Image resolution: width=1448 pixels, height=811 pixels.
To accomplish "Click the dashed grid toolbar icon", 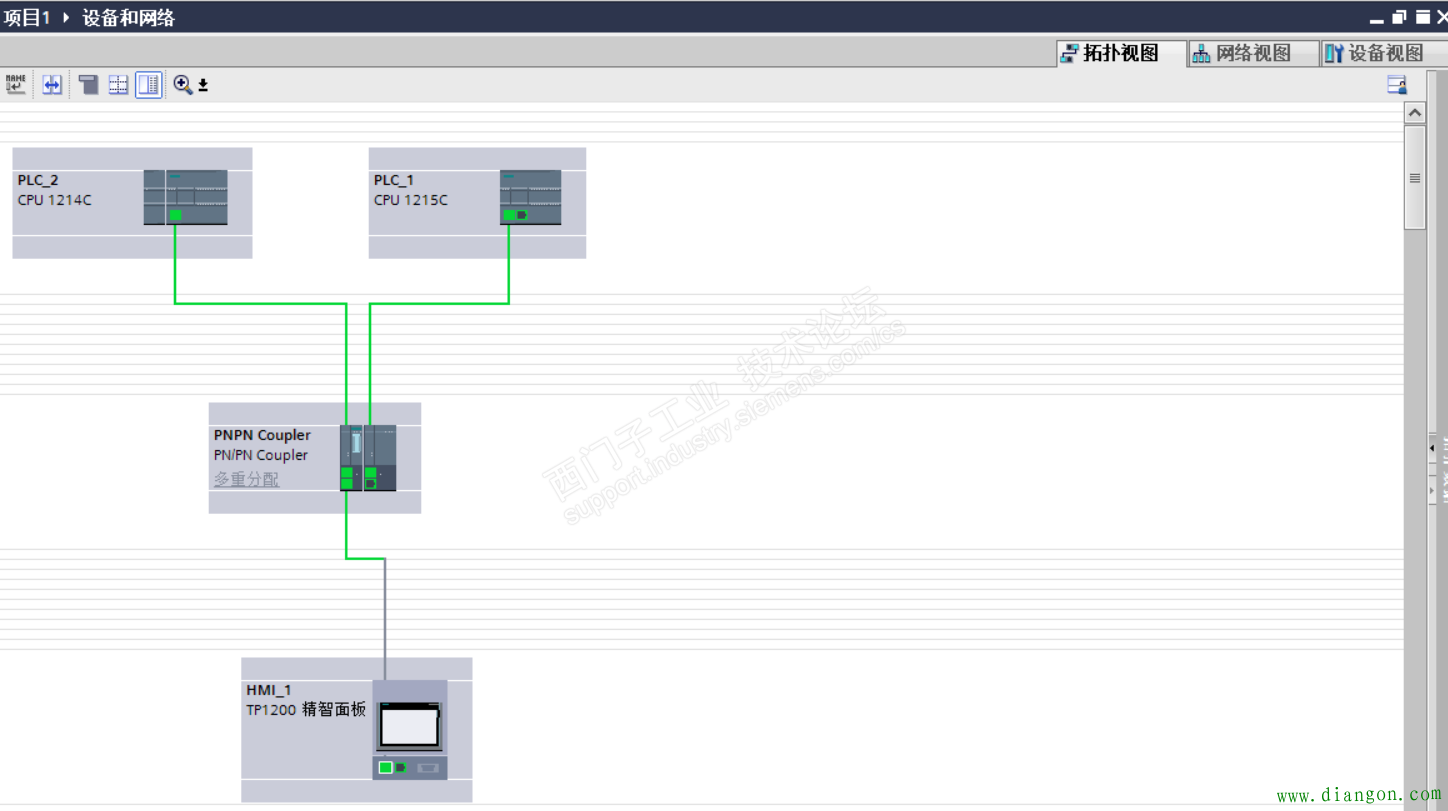I will [x=118, y=85].
